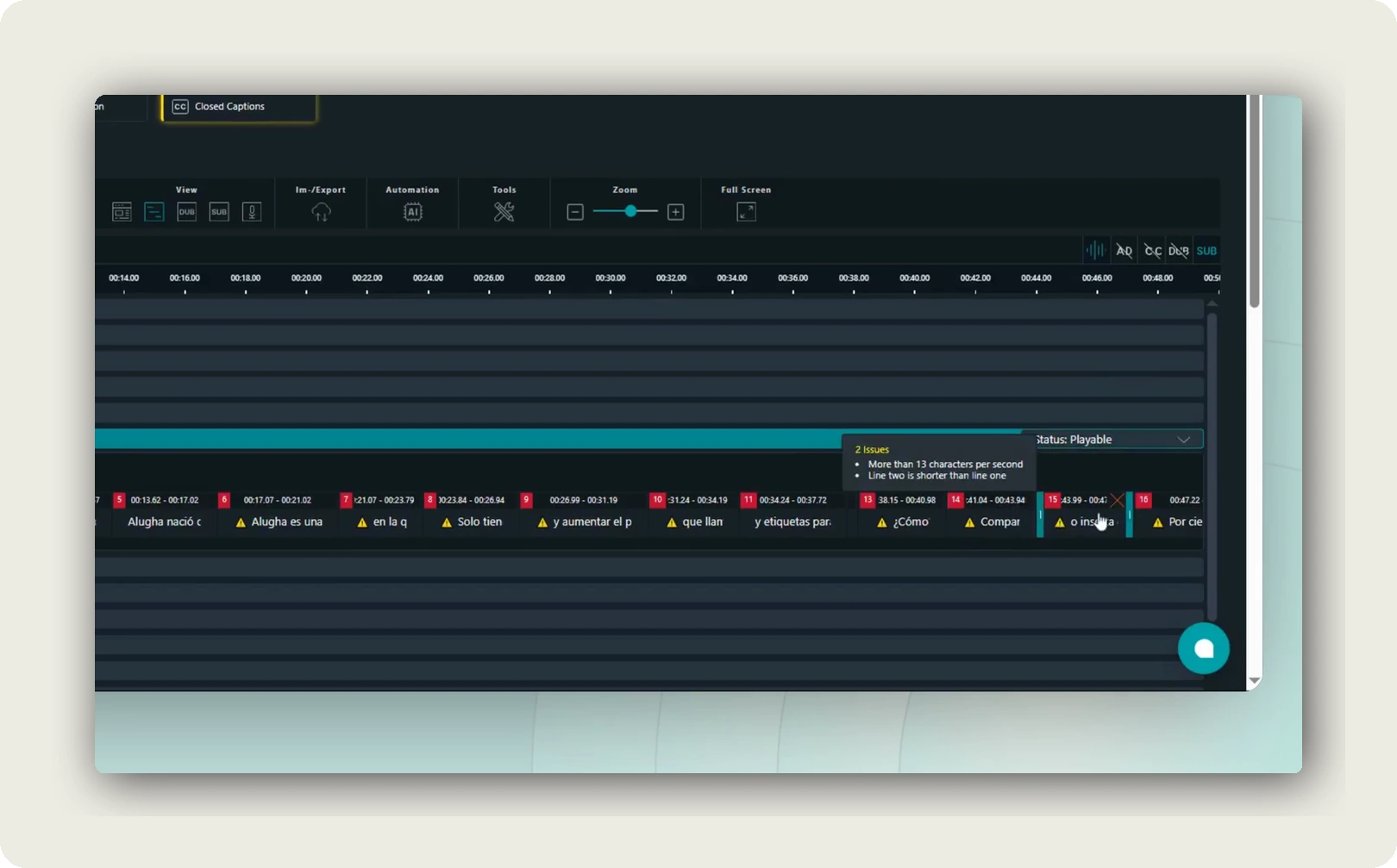The image size is (1397, 868).
Task: Select the Closed Captions tab
Action: point(238,107)
